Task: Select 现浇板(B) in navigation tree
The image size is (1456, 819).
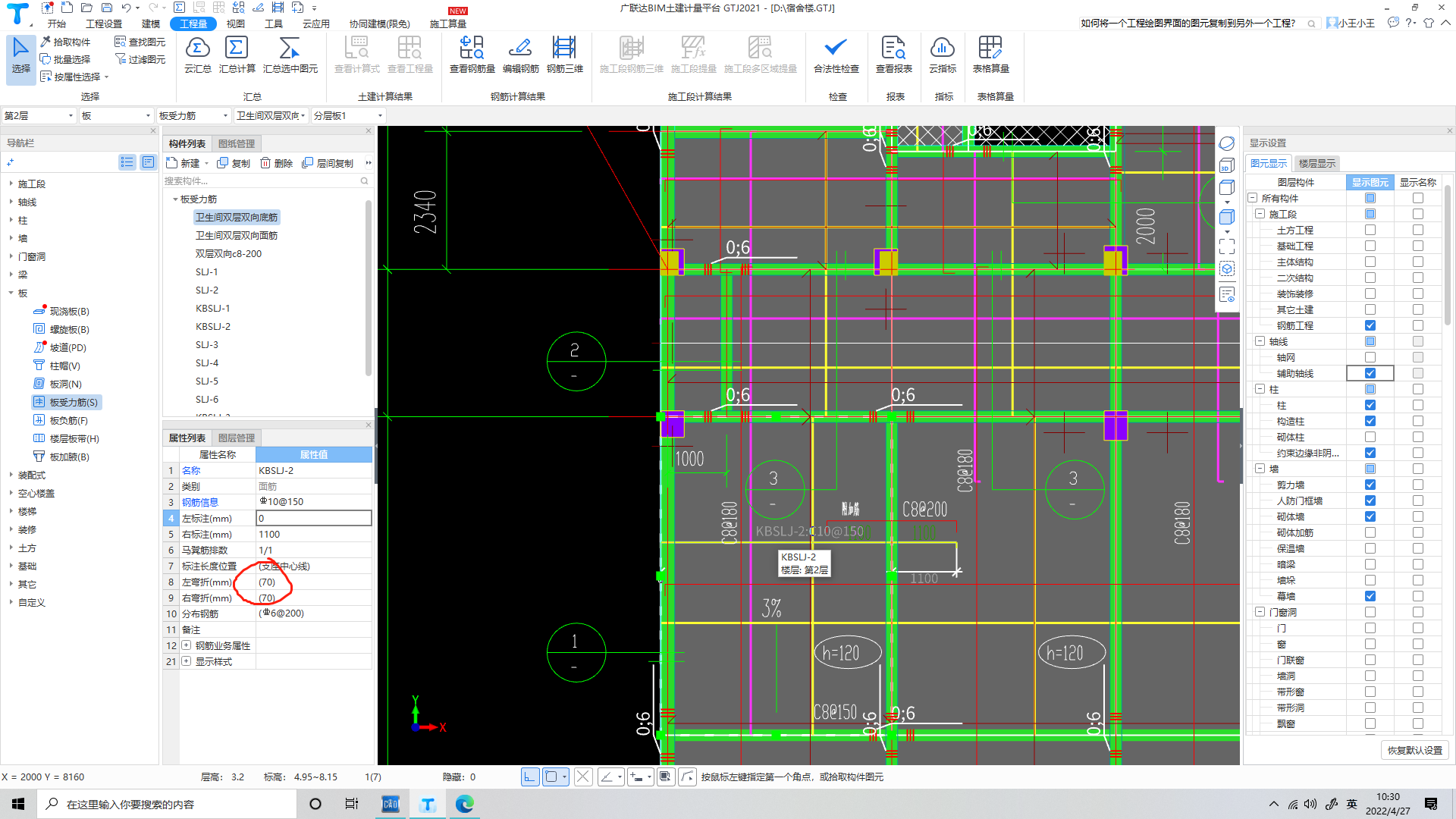Action: pyautogui.click(x=61, y=311)
